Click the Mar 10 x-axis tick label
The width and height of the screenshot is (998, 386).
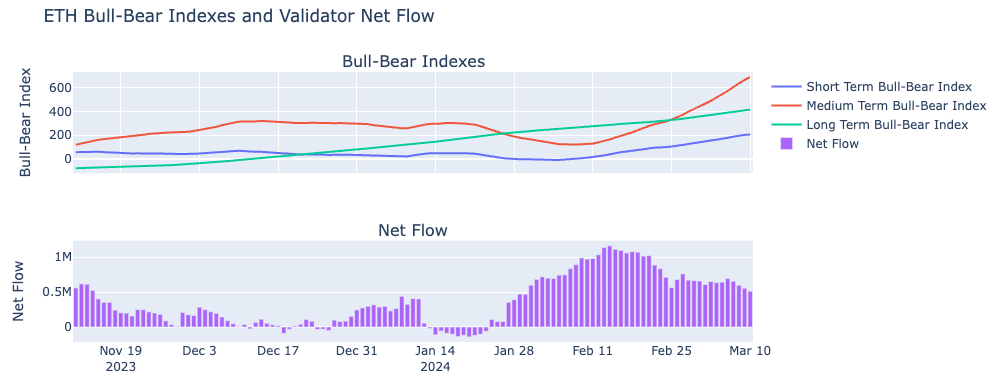click(x=750, y=351)
